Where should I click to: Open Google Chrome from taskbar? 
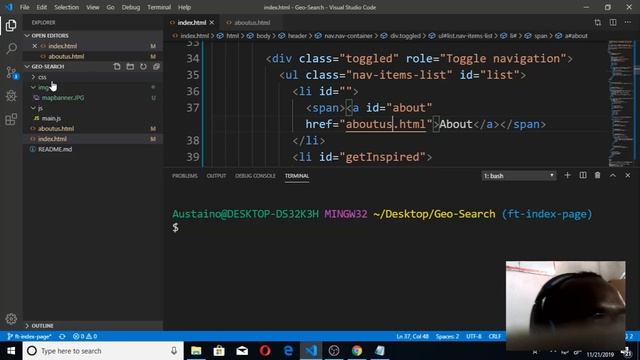point(357,351)
